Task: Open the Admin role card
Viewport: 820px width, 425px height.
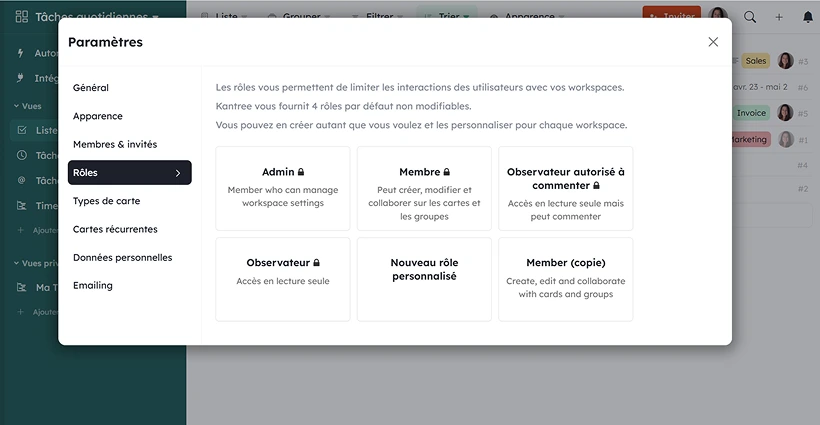Action: point(283,187)
